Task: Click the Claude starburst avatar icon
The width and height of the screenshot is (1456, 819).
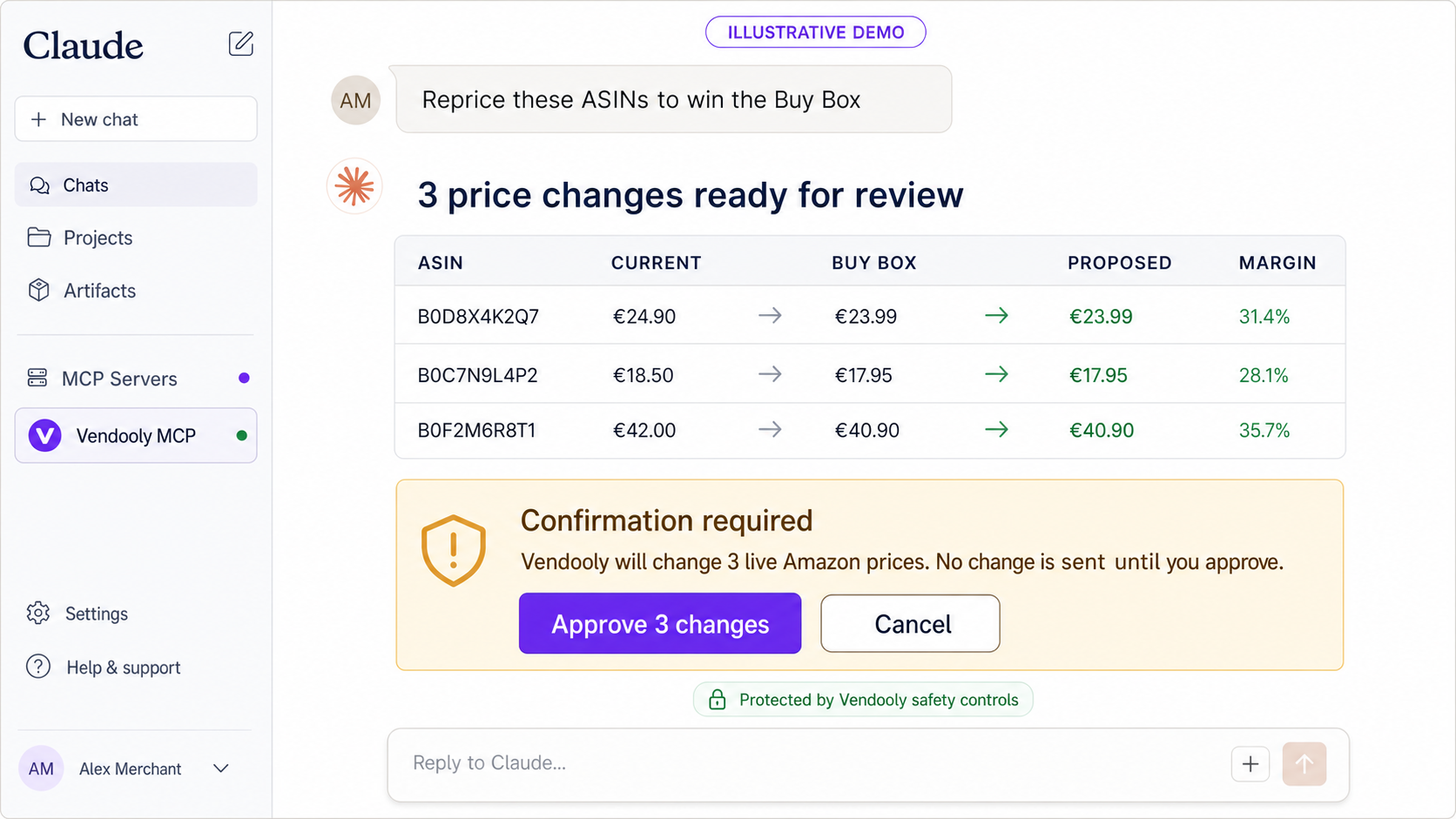Action: (354, 186)
